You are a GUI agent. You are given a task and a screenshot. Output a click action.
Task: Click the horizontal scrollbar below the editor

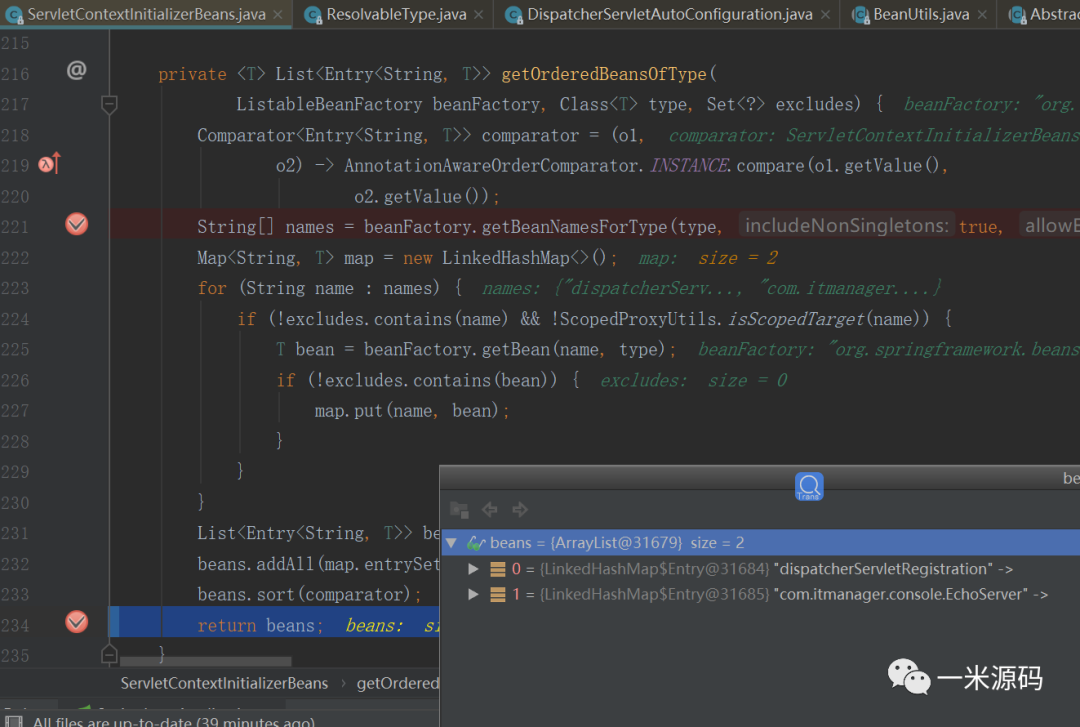pyautogui.click(x=205, y=662)
